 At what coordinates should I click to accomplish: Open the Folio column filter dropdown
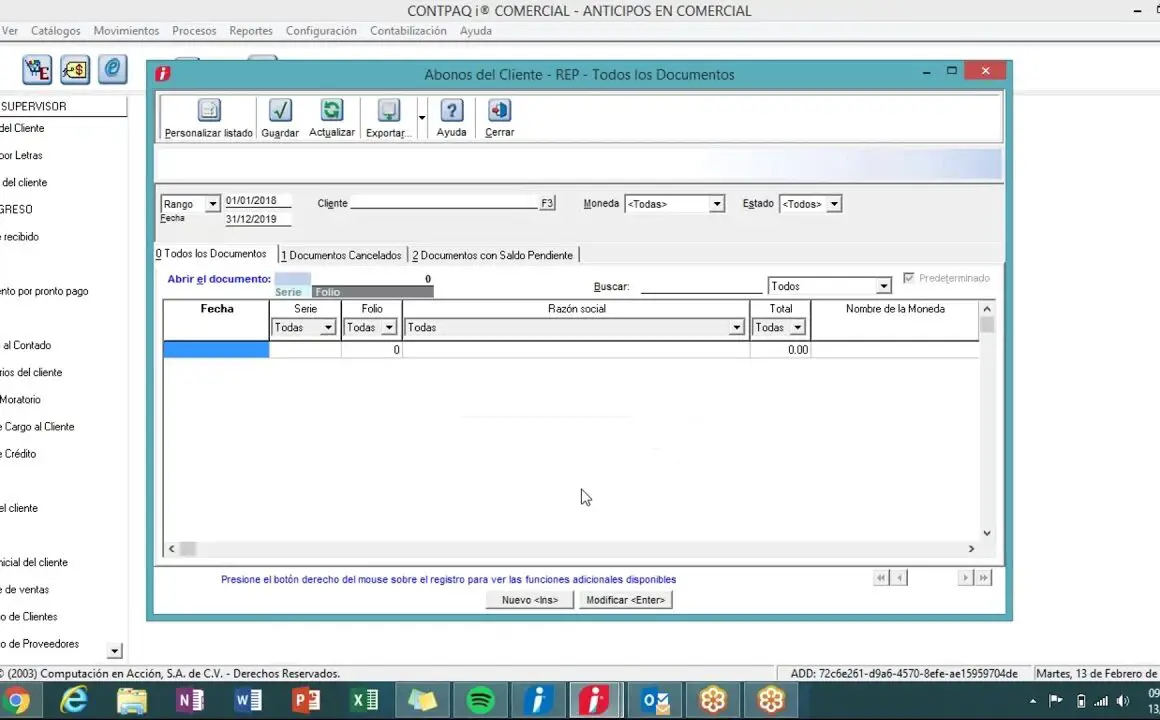(389, 328)
